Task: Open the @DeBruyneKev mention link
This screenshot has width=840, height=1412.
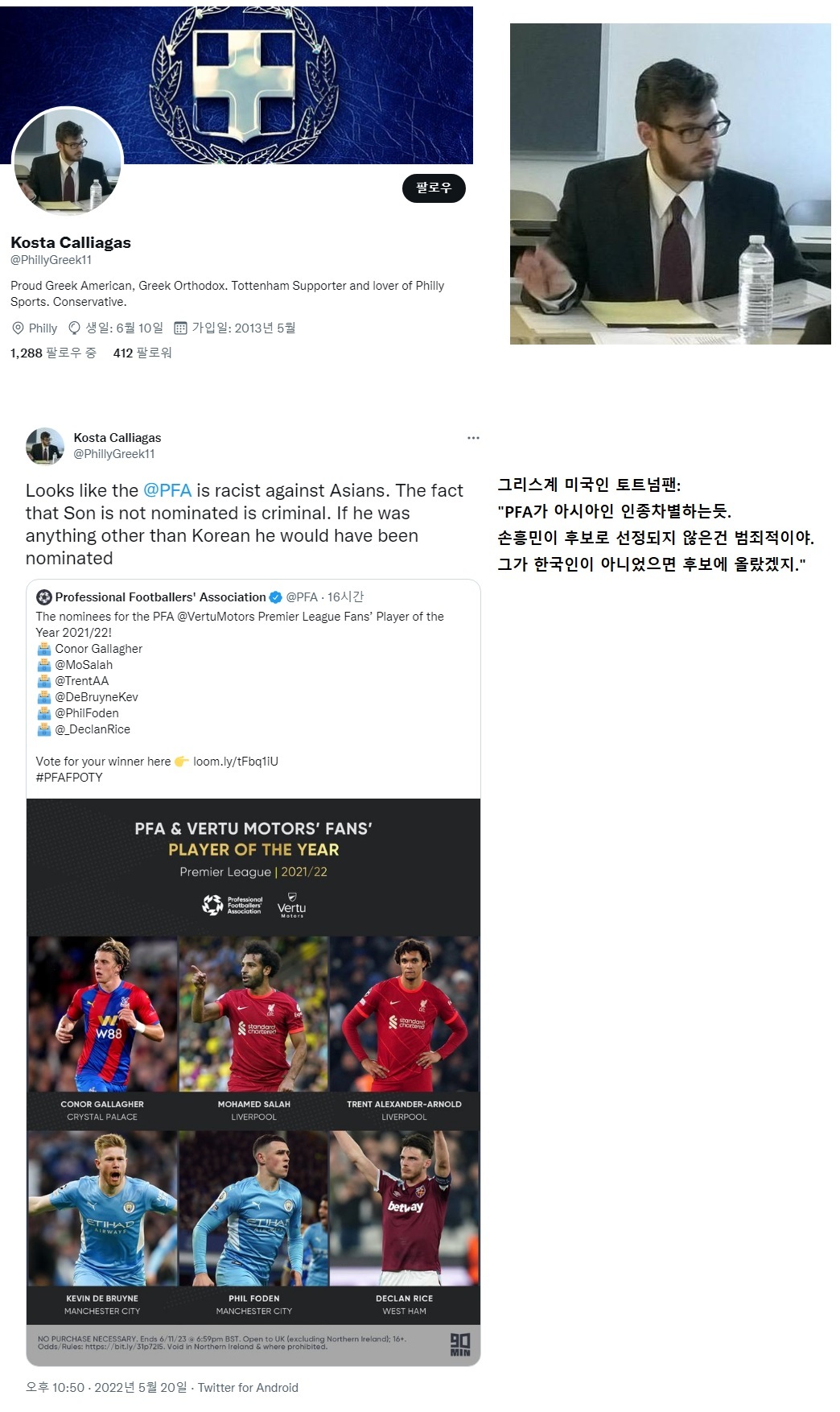Action: pyautogui.click(x=97, y=697)
